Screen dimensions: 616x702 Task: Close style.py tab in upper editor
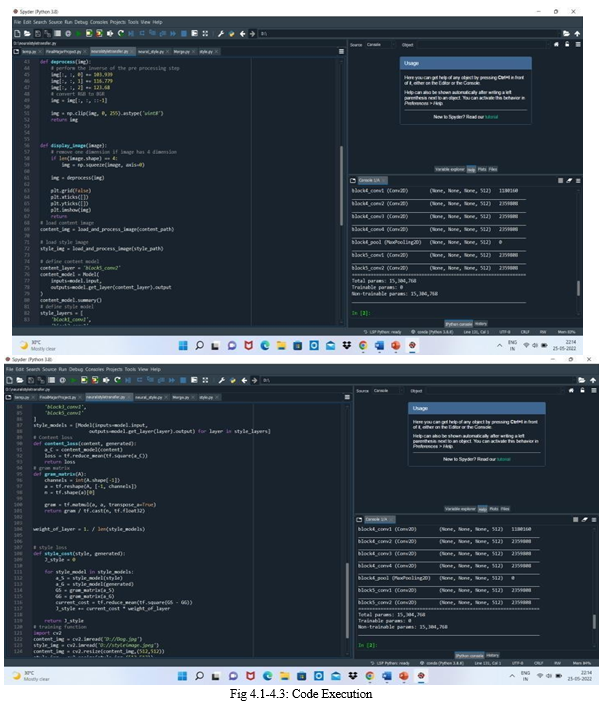216,52
